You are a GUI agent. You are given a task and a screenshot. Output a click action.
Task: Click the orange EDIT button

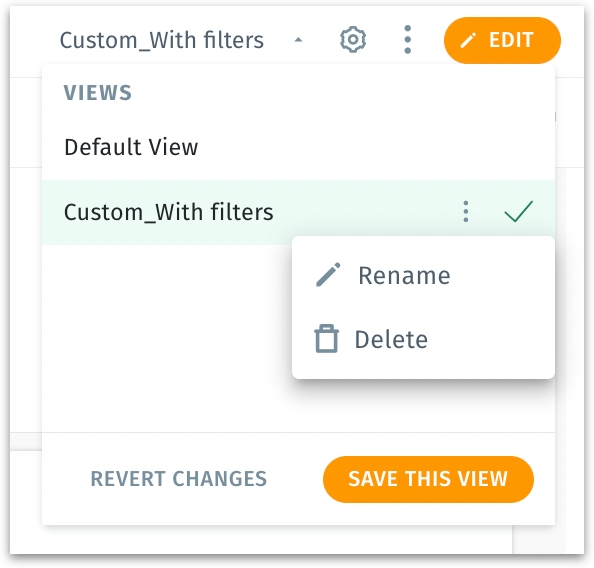tap(502, 40)
